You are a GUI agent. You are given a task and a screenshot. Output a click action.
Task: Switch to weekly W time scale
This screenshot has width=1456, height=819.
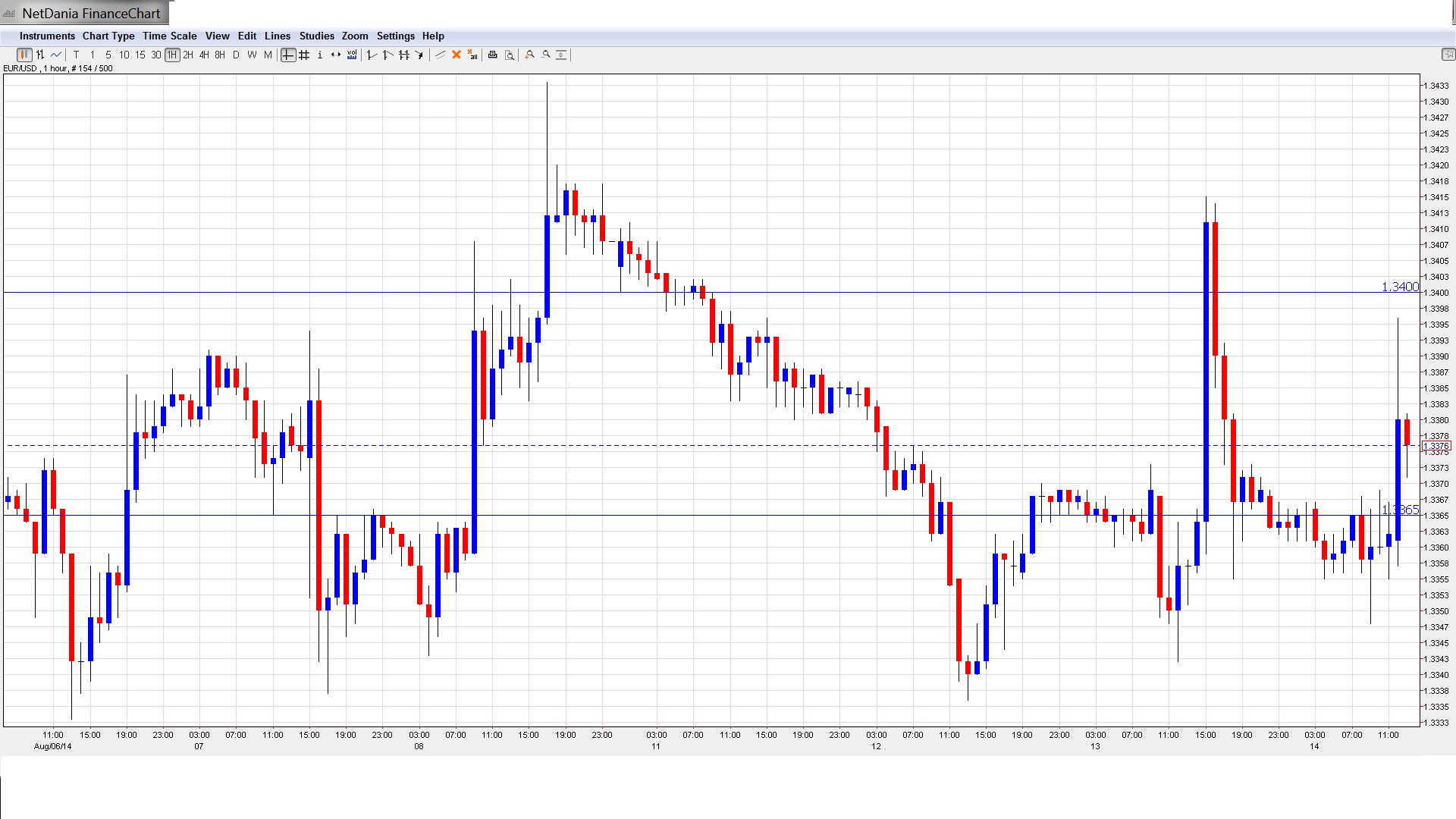pyautogui.click(x=252, y=55)
